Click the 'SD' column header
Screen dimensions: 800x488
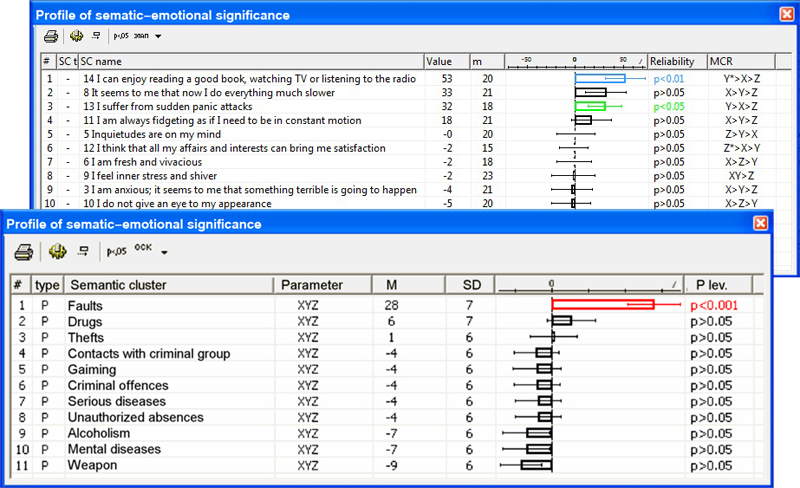pyautogui.click(x=470, y=285)
